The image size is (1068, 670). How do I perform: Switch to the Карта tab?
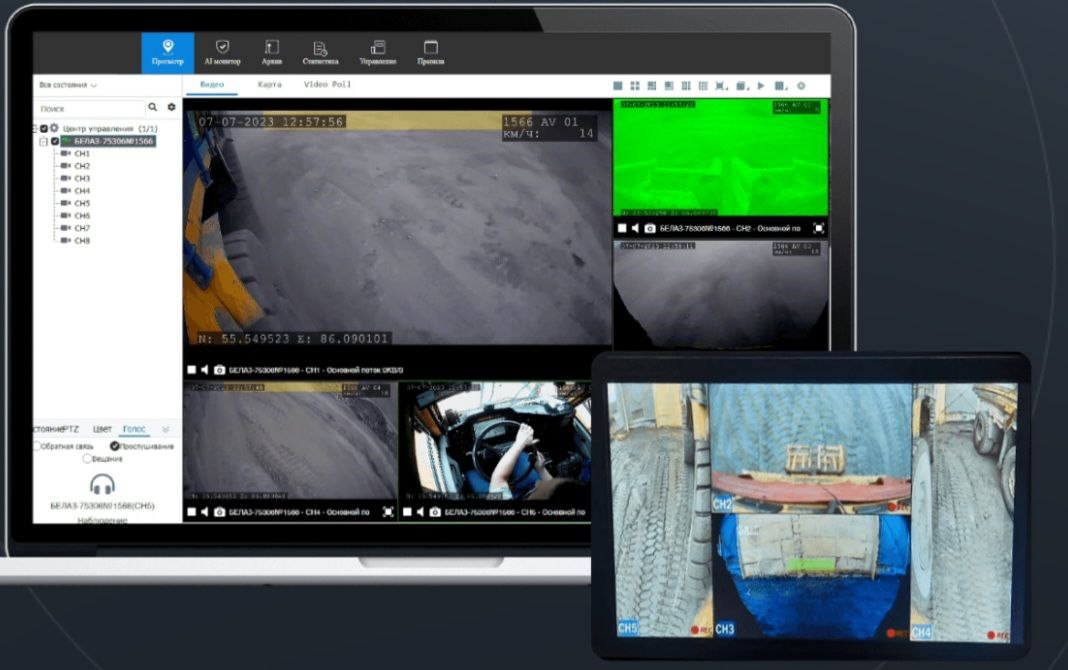pyautogui.click(x=269, y=85)
